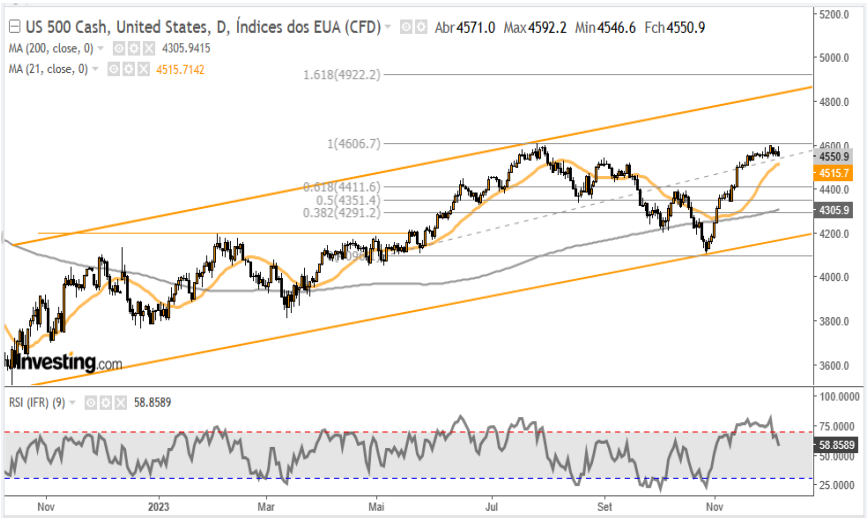Click the Fch 4550.9 close value

675,27
